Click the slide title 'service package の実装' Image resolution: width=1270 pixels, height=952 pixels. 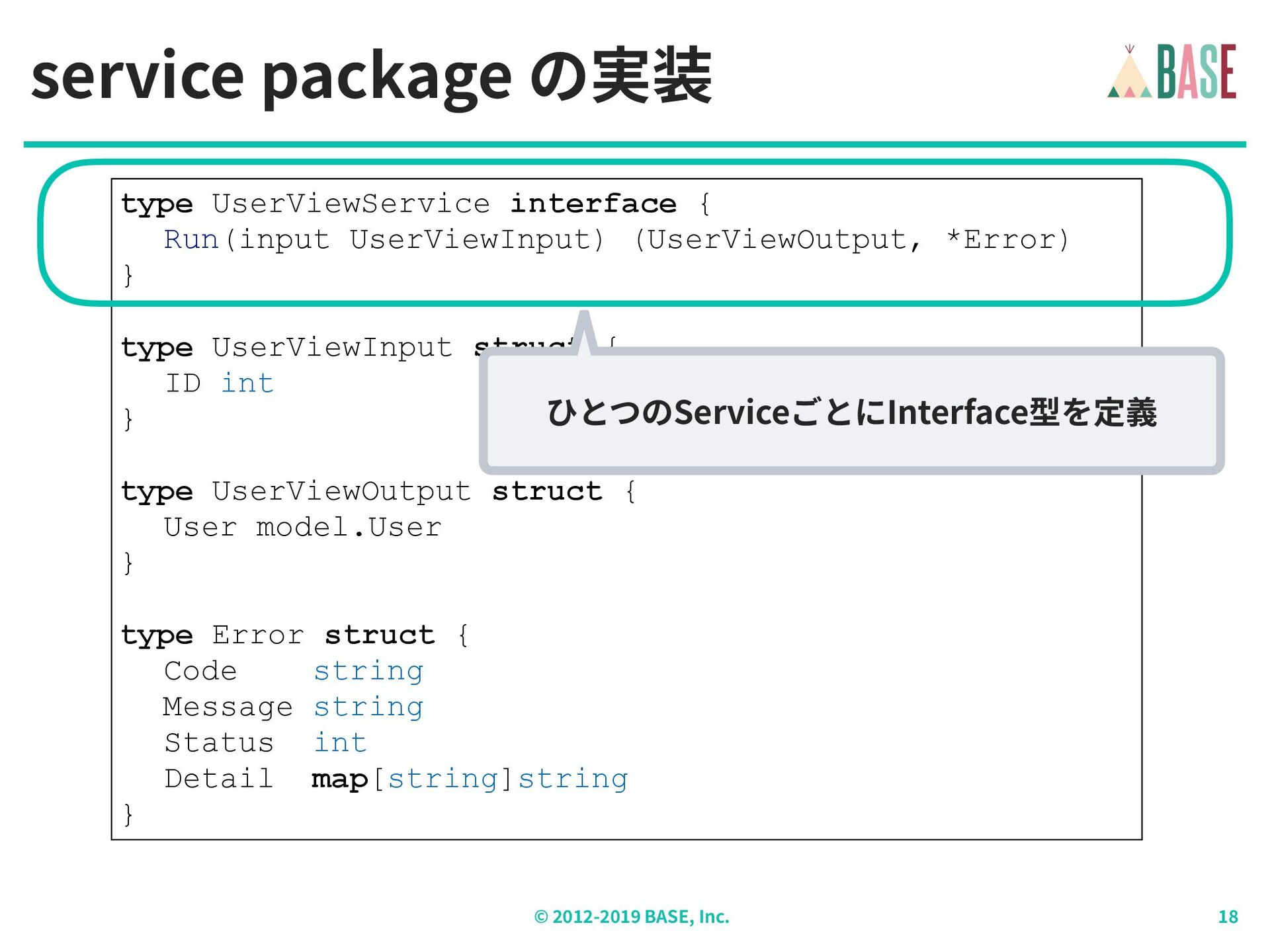371,77
